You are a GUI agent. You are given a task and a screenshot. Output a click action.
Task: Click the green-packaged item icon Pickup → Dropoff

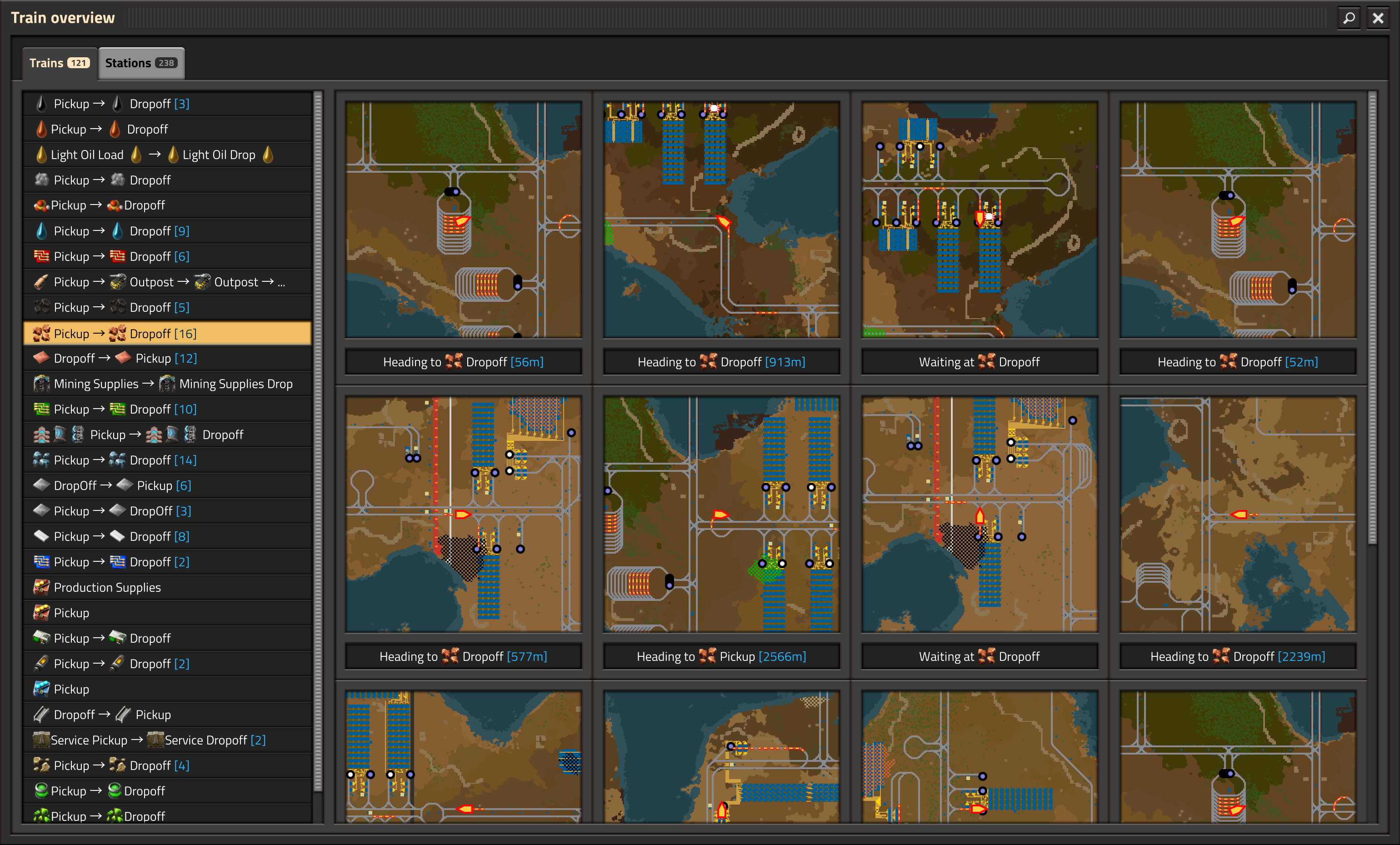pyautogui.click(x=41, y=638)
